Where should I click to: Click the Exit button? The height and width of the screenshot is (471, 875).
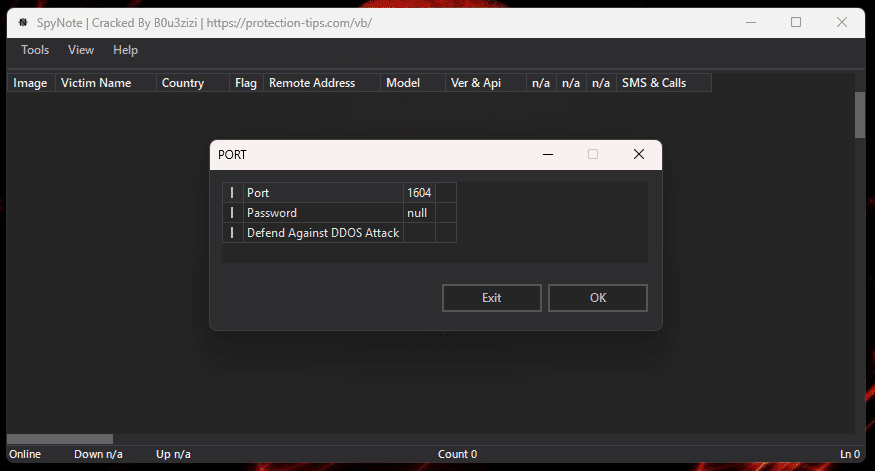pyautogui.click(x=492, y=298)
